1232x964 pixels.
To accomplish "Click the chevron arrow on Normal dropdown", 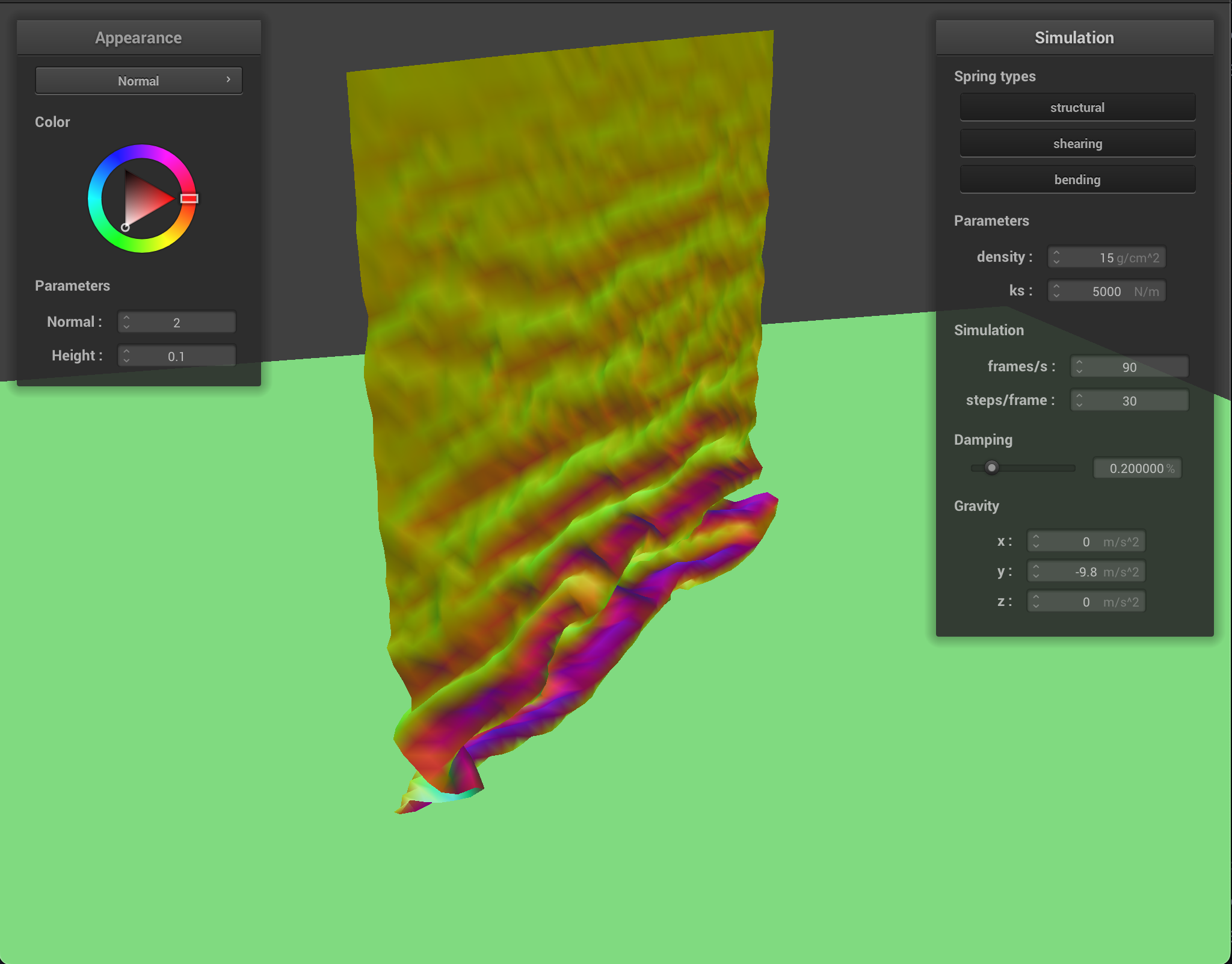I will (229, 79).
